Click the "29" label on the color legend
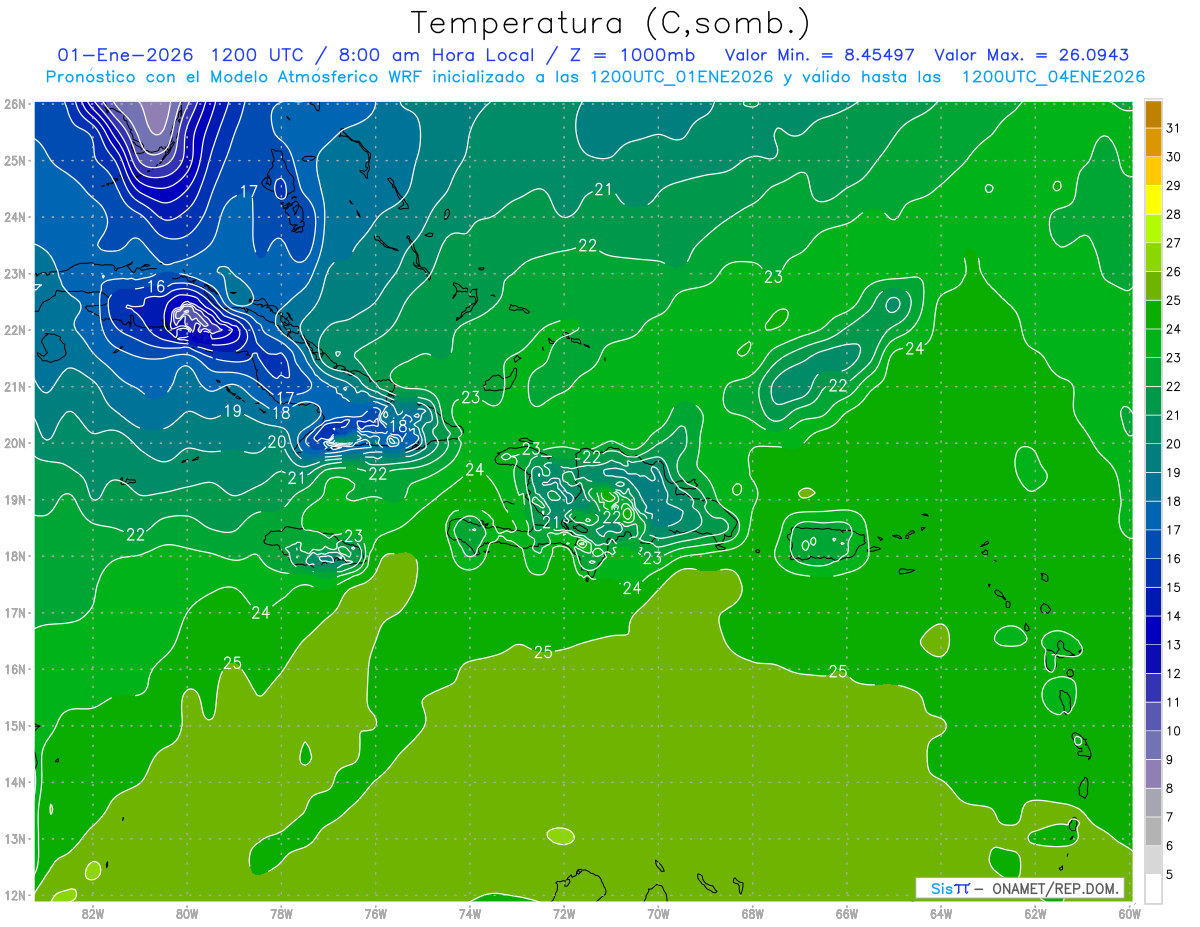Image resolution: width=1200 pixels, height=927 pixels. pos(1173,186)
